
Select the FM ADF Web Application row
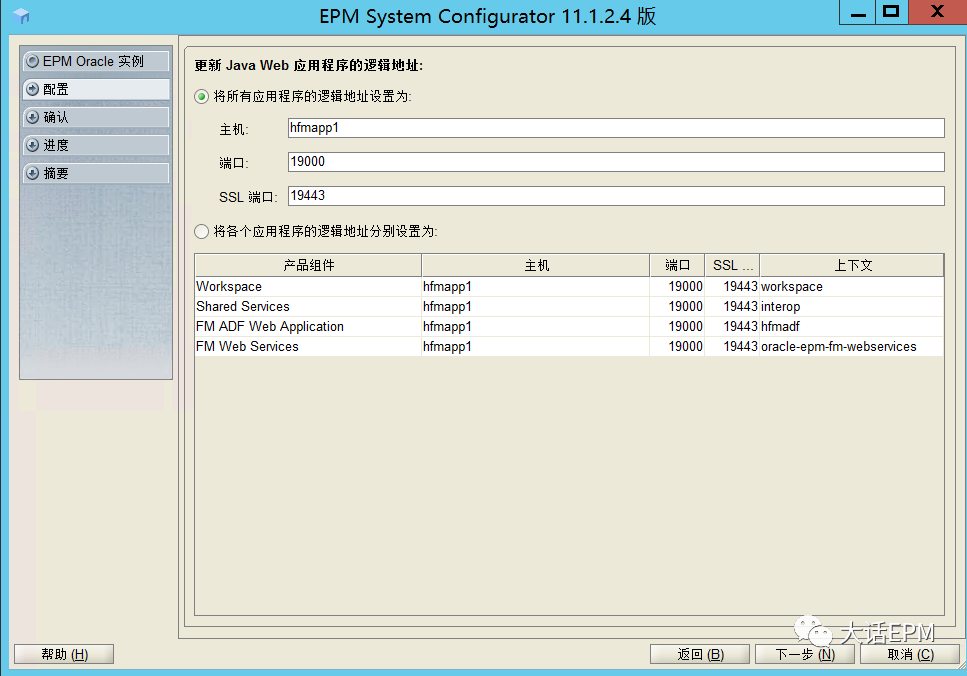tap(569, 326)
